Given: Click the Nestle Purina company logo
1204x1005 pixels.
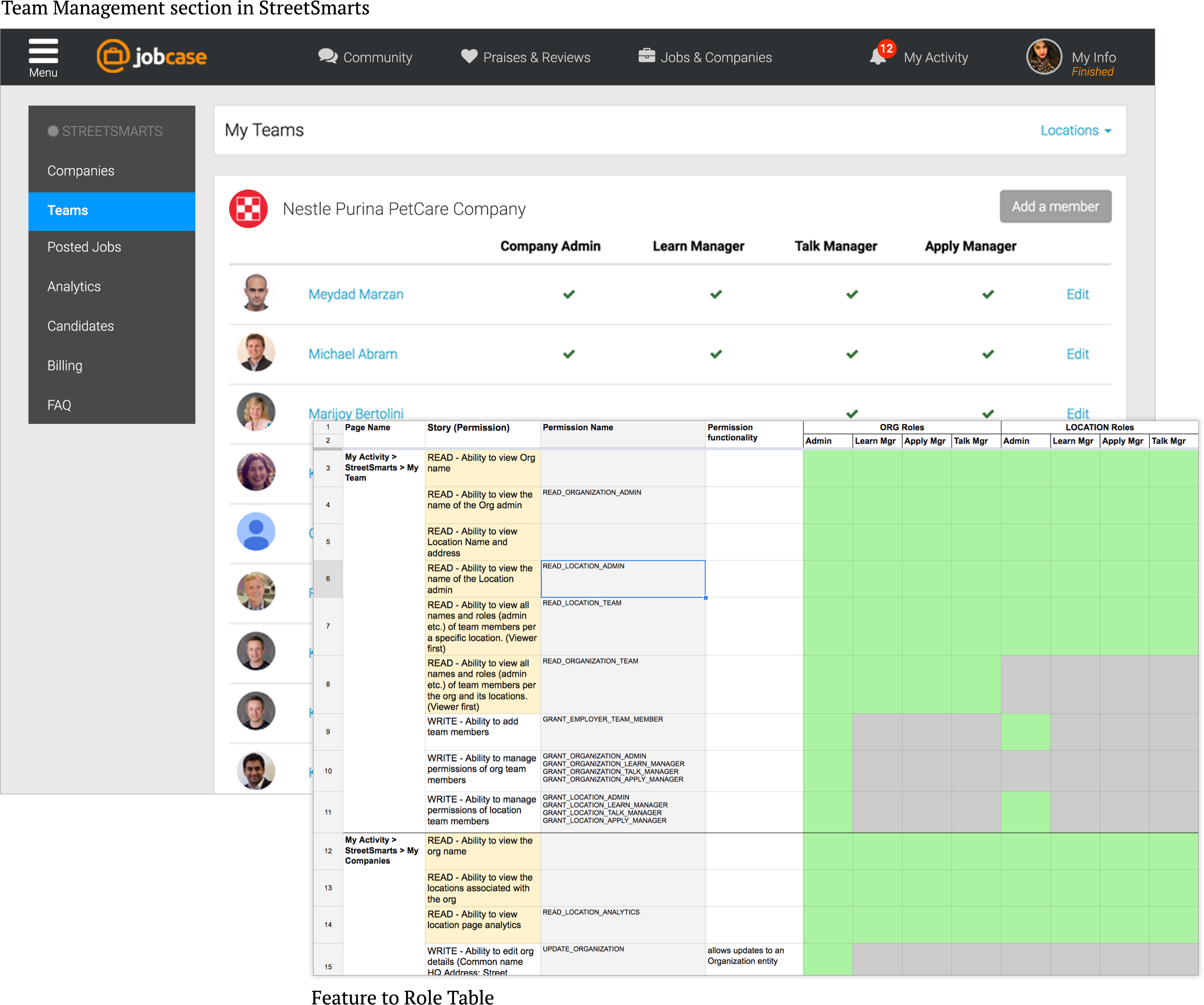Looking at the screenshot, I should (248, 209).
